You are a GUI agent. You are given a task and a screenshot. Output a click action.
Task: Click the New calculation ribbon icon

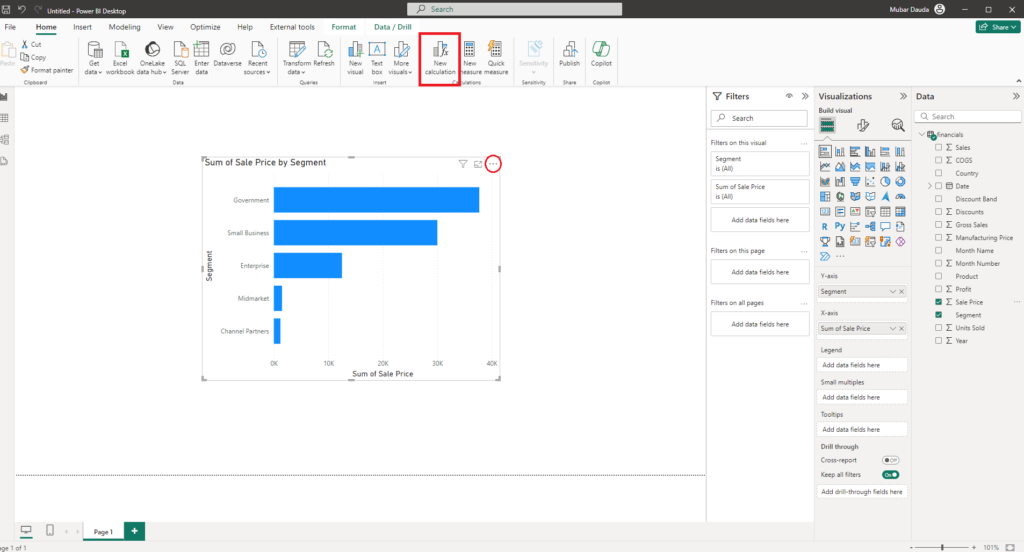440,58
